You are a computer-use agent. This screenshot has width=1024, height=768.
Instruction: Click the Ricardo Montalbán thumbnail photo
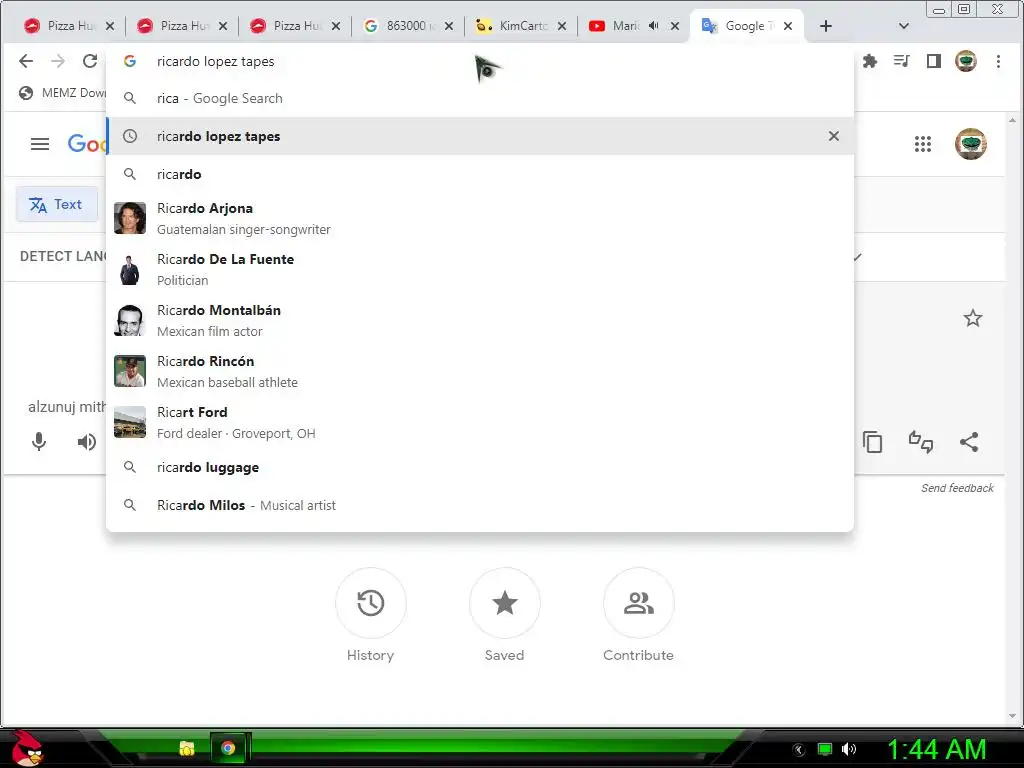click(130, 320)
